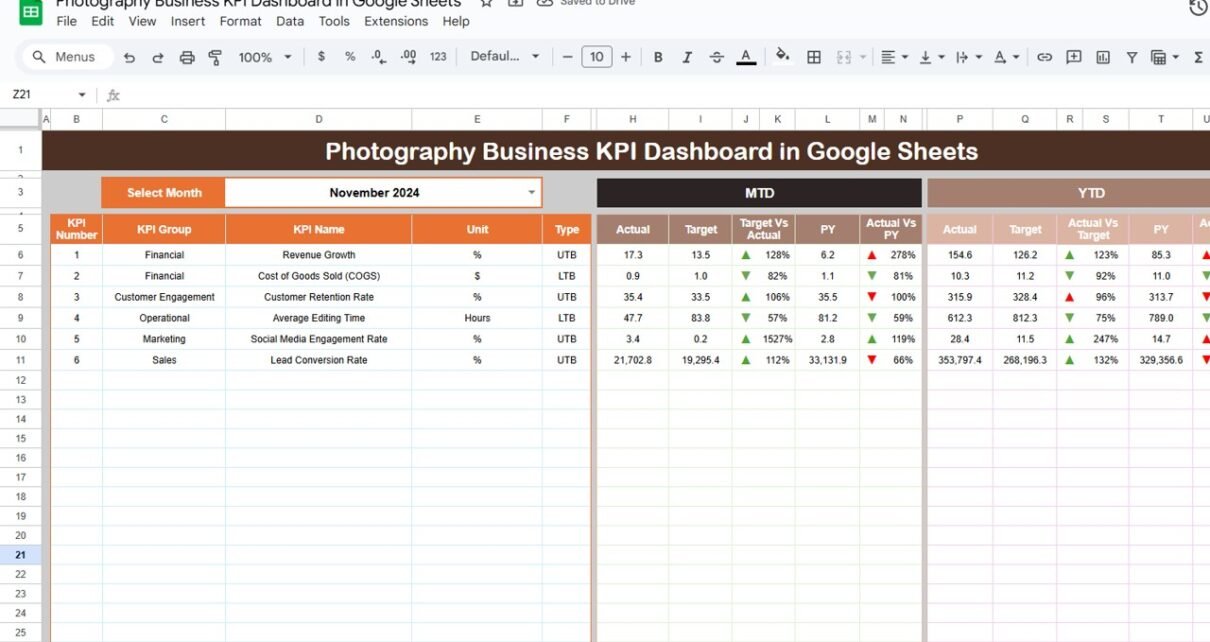
Task: Click the Insert comment icon
Action: [1074, 57]
